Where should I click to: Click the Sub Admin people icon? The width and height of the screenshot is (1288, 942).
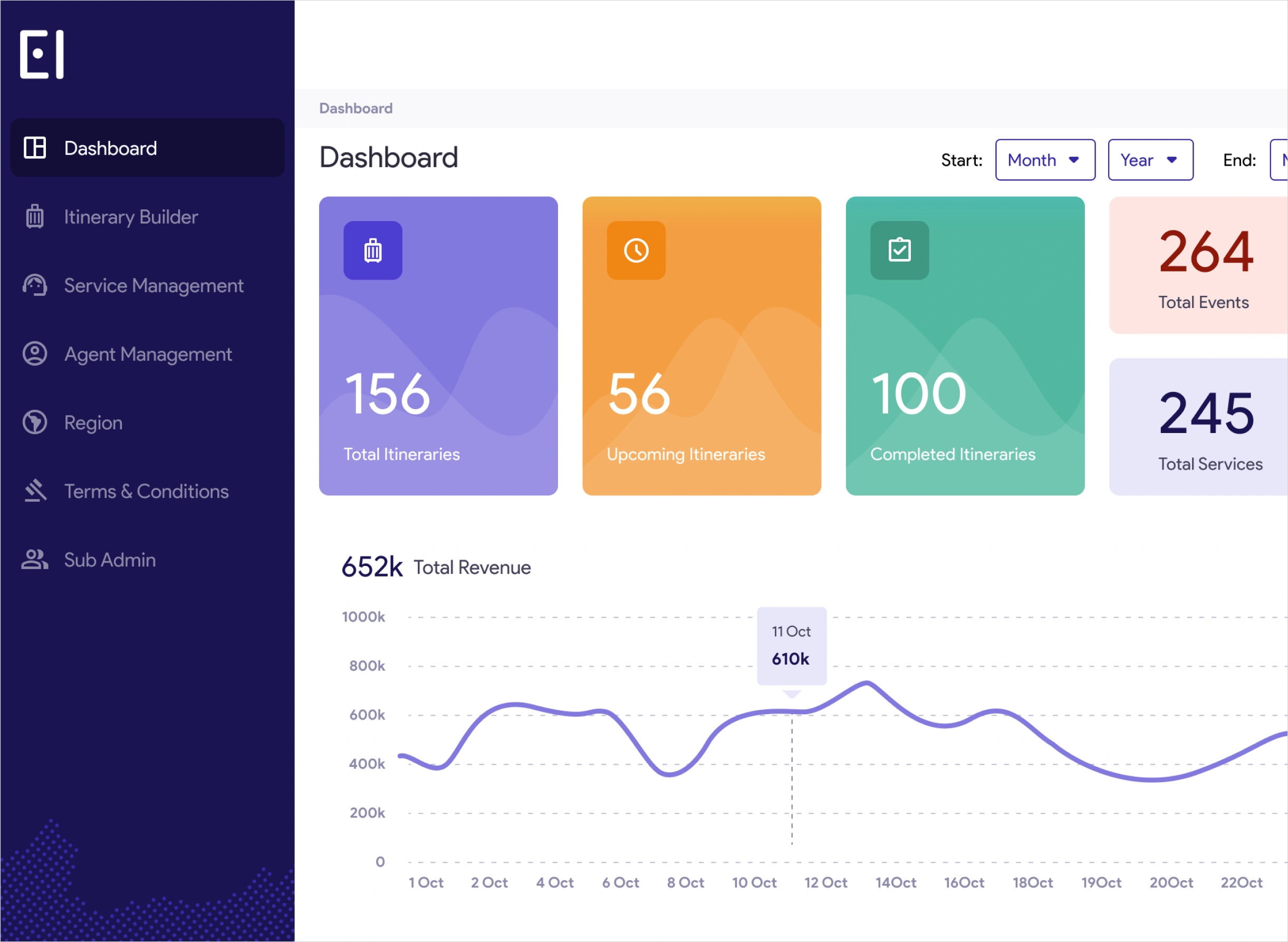tap(35, 560)
